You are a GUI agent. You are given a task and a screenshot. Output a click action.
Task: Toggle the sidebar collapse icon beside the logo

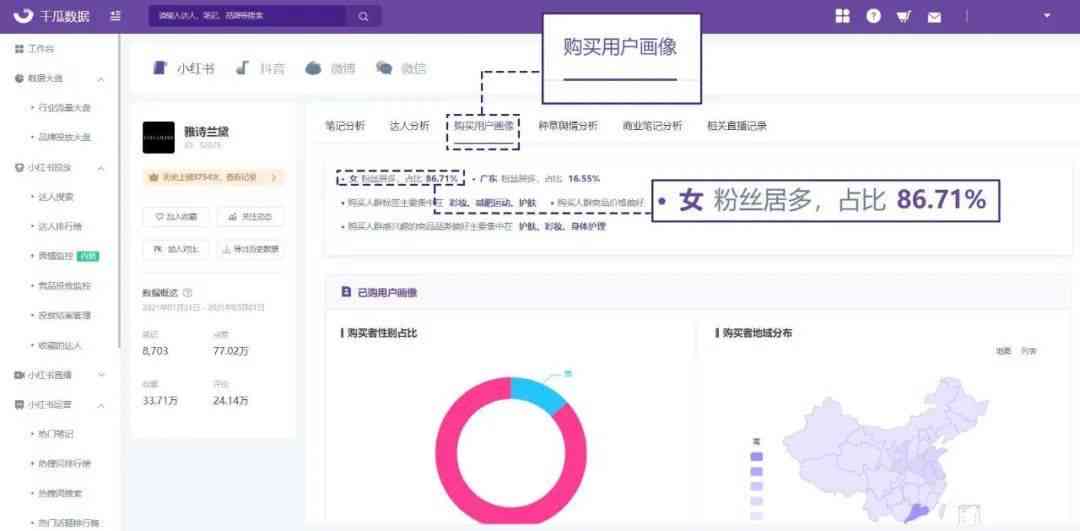(115, 16)
